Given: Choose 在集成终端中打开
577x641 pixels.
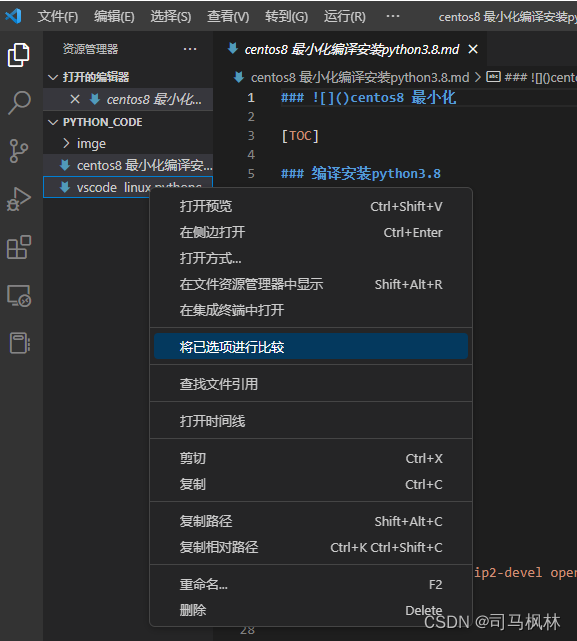Looking at the screenshot, I should [311, 310].
